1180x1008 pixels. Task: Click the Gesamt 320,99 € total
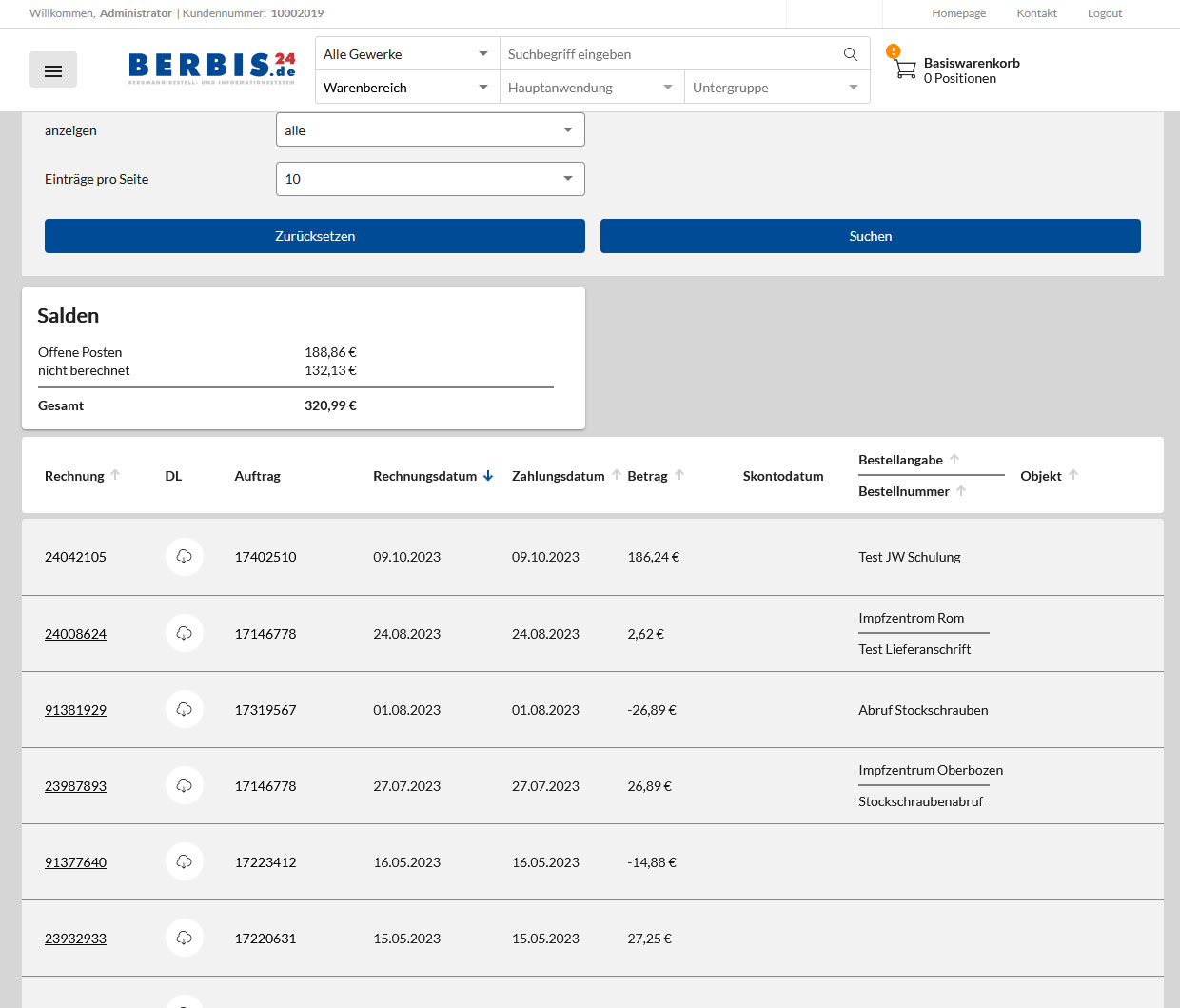click(330, 405)
